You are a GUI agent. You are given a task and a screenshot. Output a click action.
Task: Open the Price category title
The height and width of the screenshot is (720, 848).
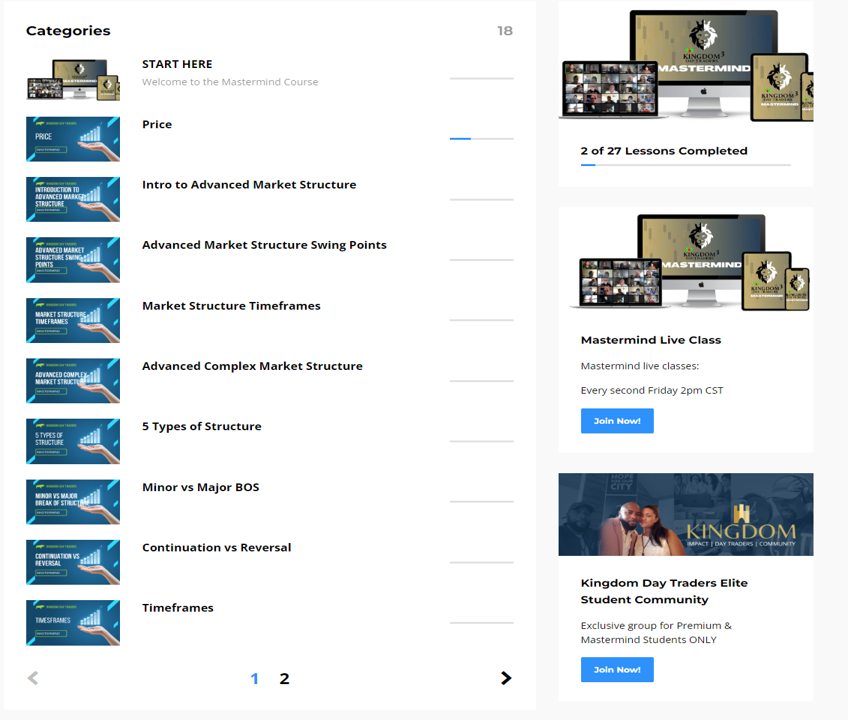pos(157,124)
